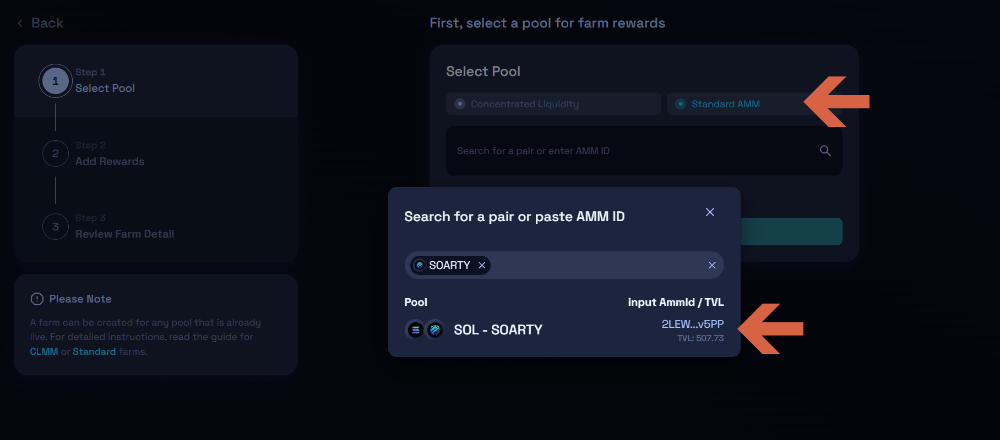The height and width of the screenshot is (440, 1000).
Task: Go back using the Back chevron
Action: pos(21,23)
